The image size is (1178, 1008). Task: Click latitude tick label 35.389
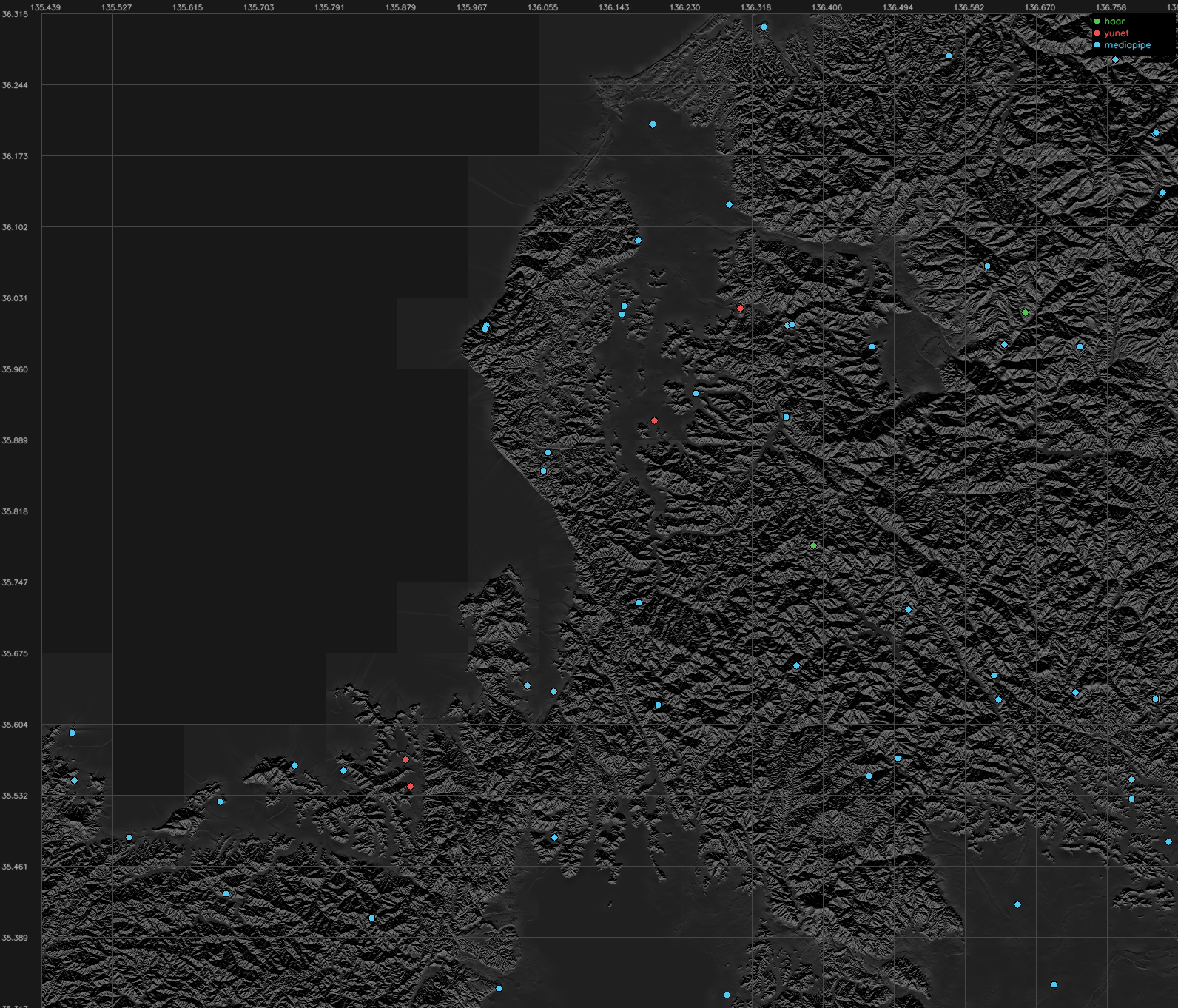pos(15,938)
